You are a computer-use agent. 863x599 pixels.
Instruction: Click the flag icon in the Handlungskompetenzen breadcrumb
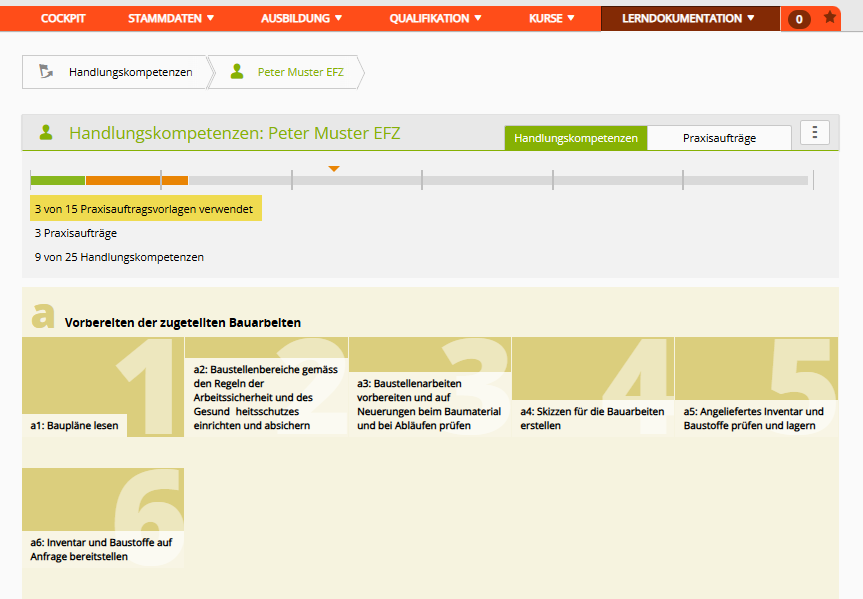click(46, 72)
